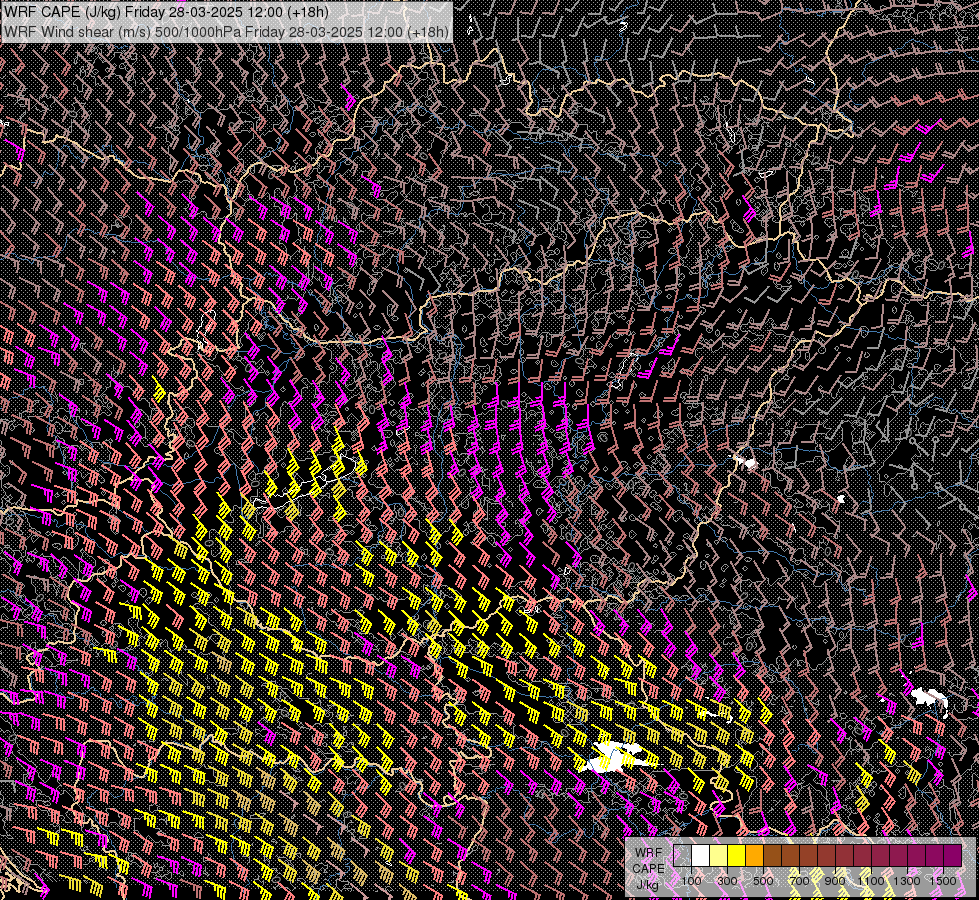This screenshot has width=979, height=900.
Task: Click the 'WRF' word in the legend box
Action: 649,853
